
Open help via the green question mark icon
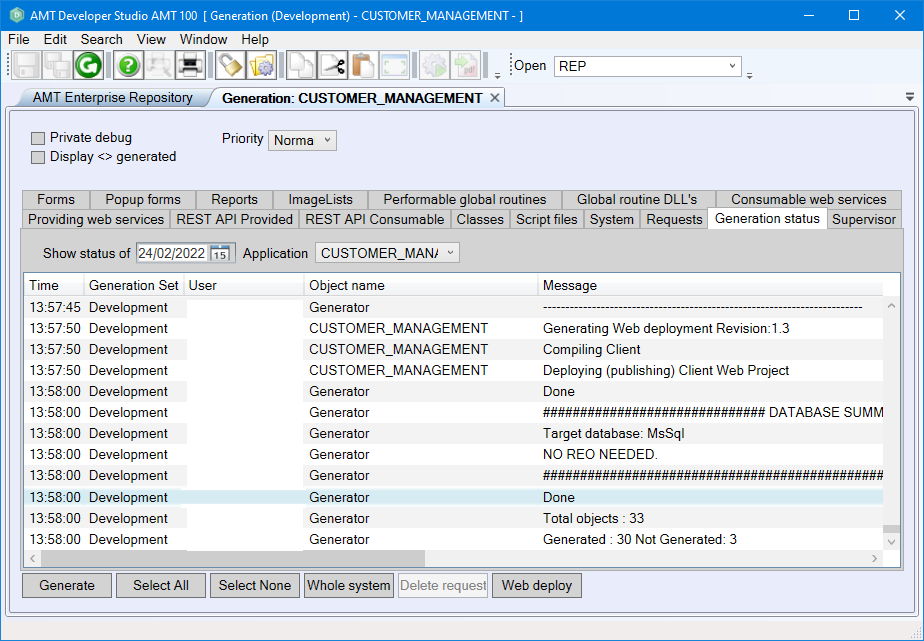(128, 65)
